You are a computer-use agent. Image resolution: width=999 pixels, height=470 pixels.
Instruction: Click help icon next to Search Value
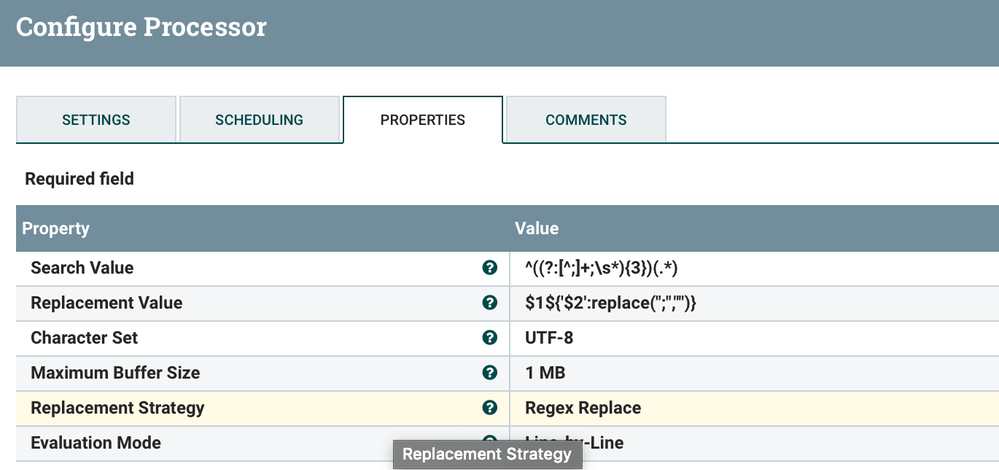[x=490, y=268]
